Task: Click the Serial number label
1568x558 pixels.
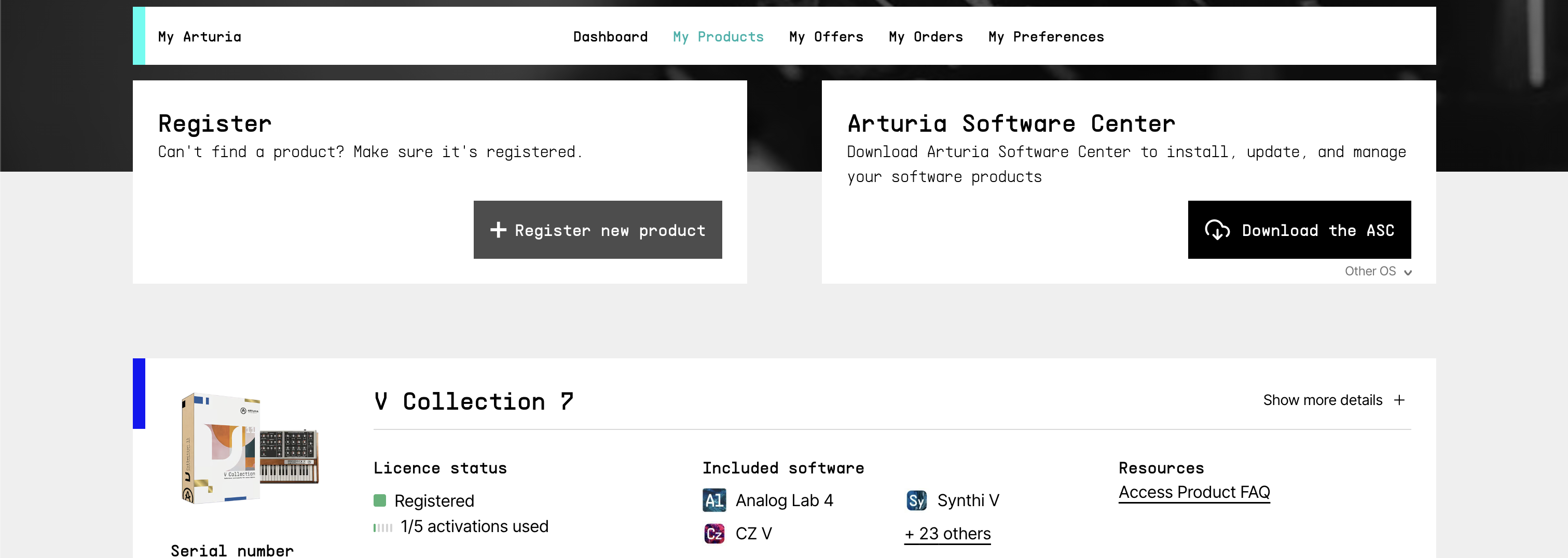Action: (232, 550)
